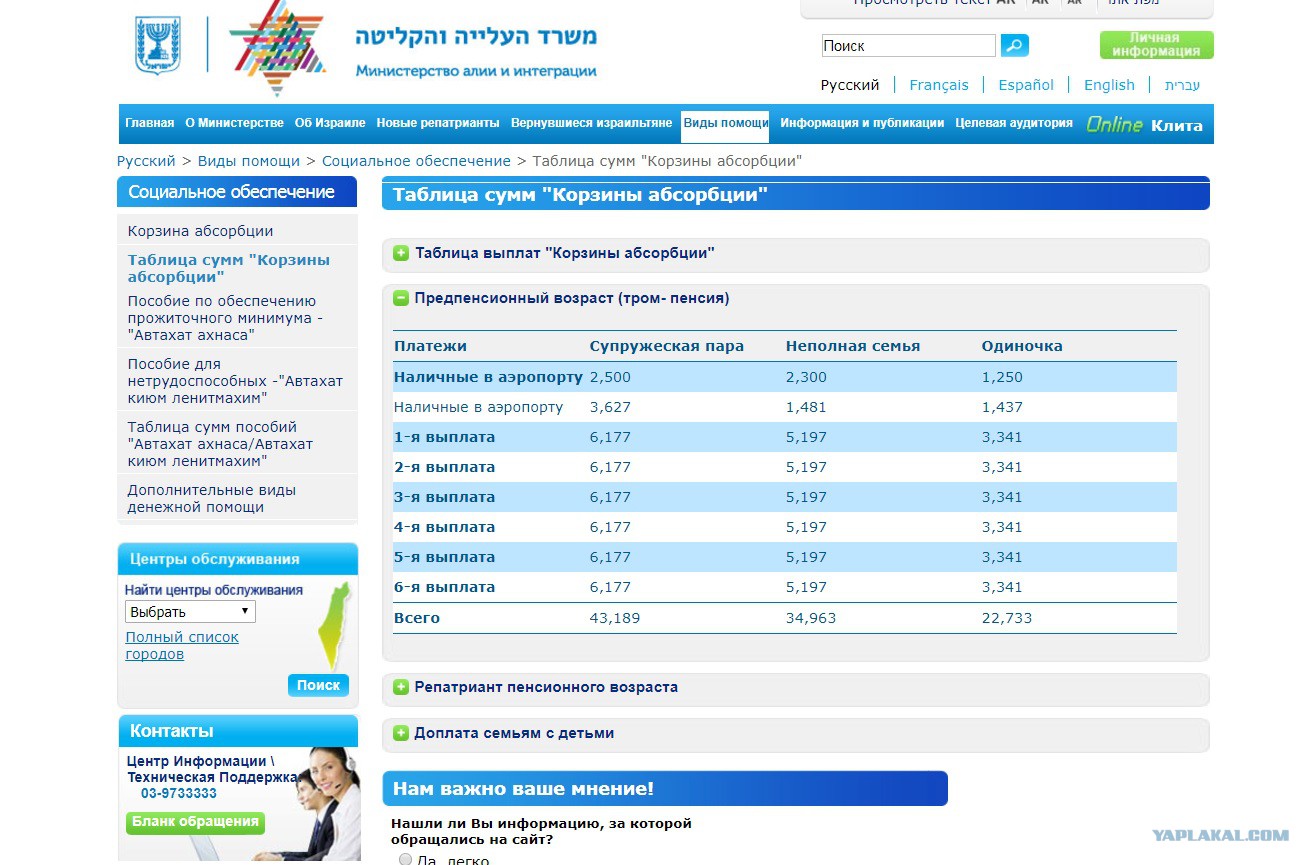This screenshot has width=1315, height=865.
Task: Expand 'Таблица выплат Корзины абсорбции' plus icon
Action: [401, 254]
